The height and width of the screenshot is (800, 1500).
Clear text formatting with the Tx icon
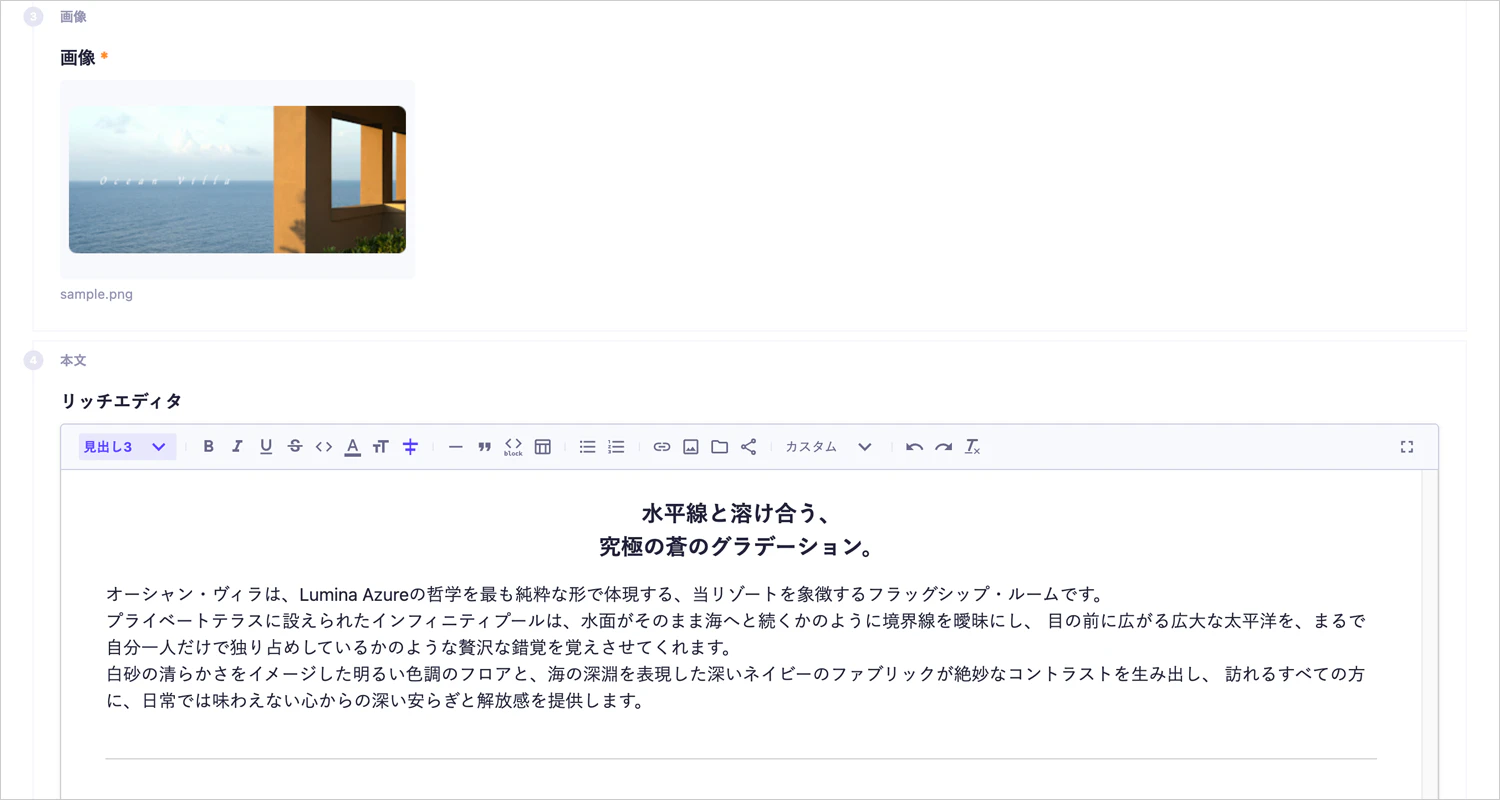[x=972, y=447]
